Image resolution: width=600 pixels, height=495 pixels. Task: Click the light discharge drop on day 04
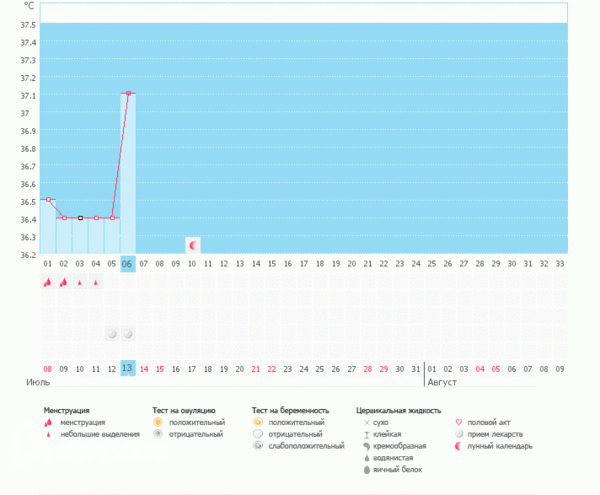coord(96,283)
